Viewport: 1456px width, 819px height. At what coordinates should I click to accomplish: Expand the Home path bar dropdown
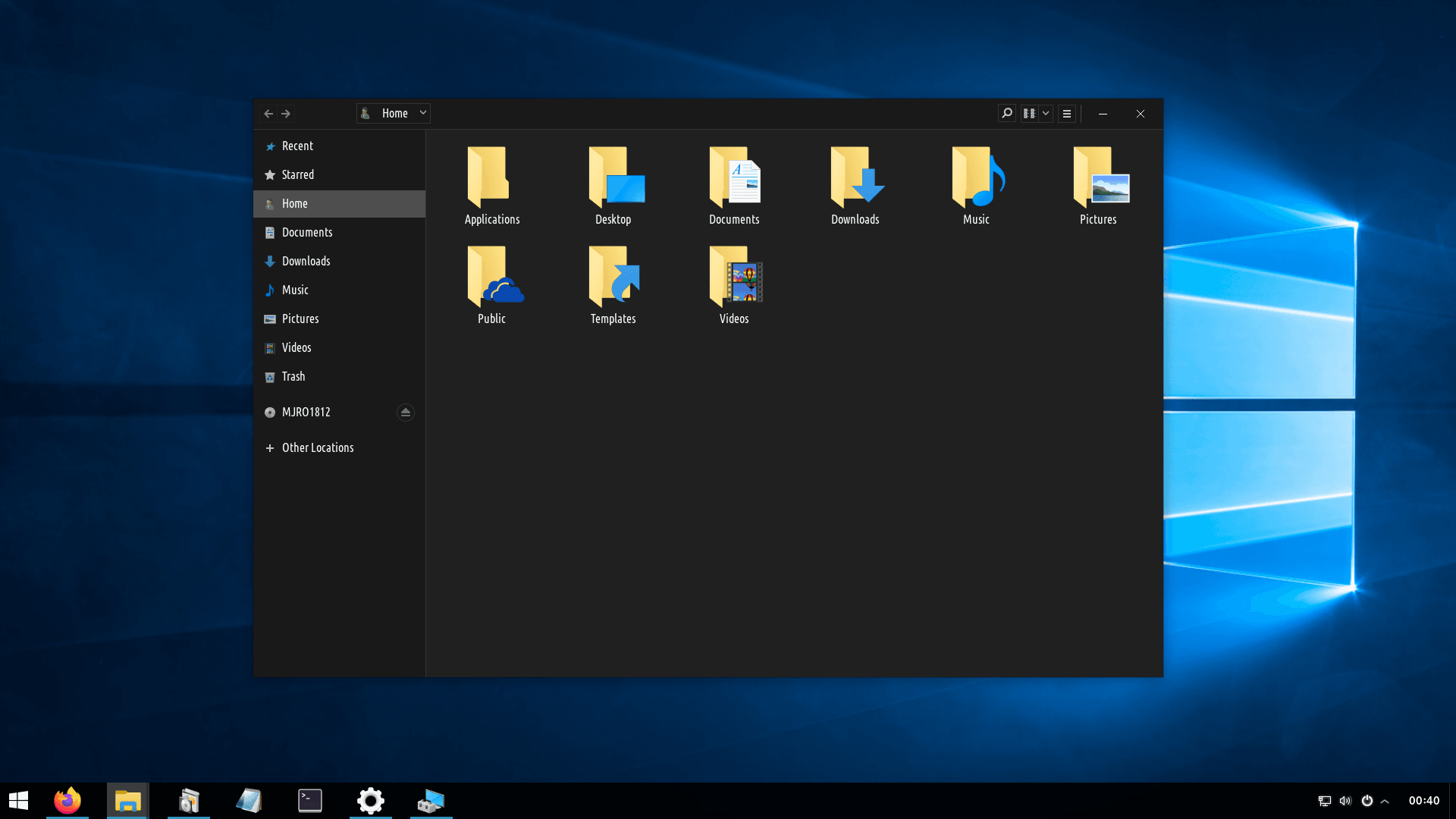pyautogui.click(x=423, y=113)
